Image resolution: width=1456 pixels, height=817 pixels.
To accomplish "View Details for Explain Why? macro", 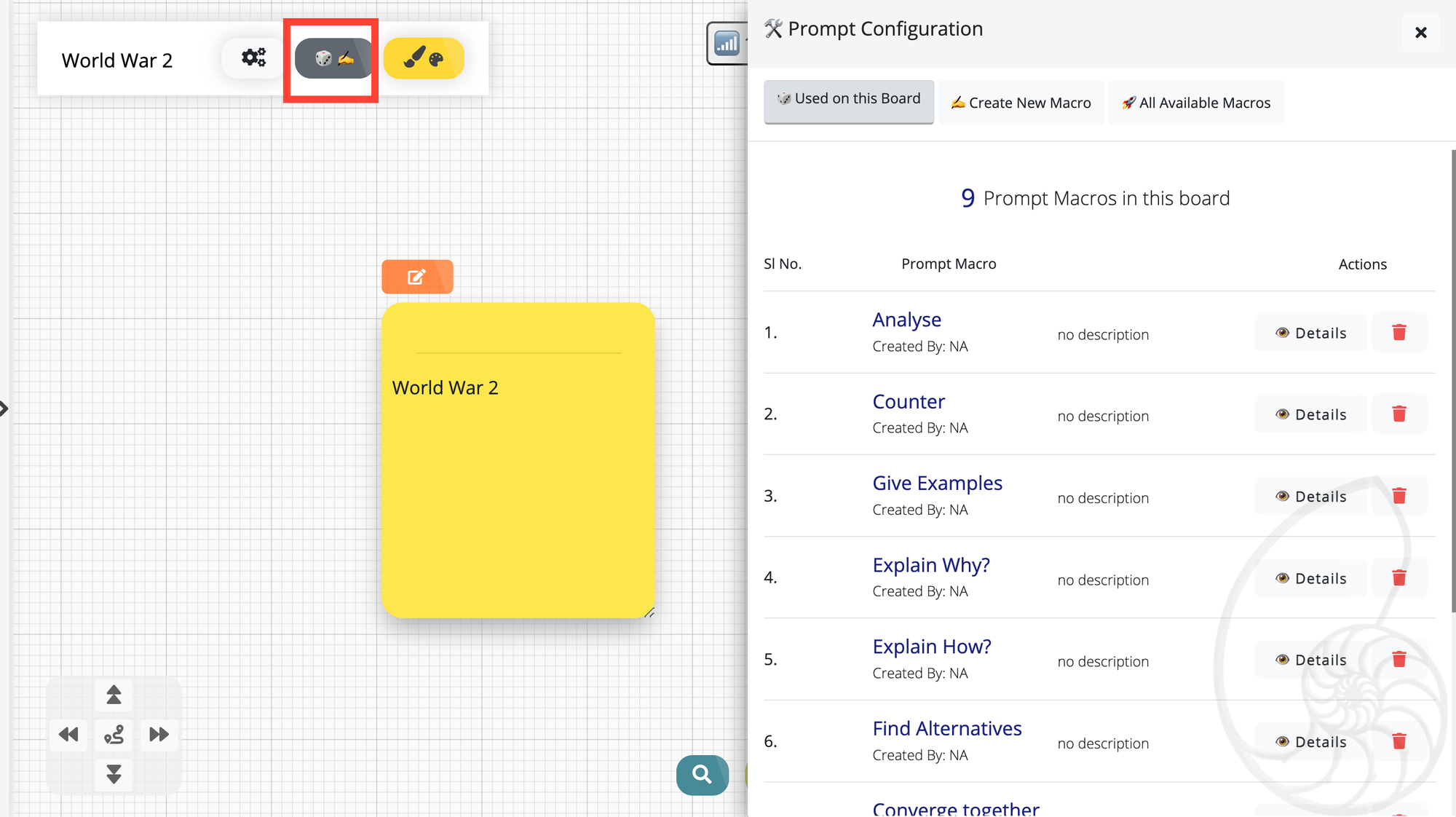I will coord(1311,578).
